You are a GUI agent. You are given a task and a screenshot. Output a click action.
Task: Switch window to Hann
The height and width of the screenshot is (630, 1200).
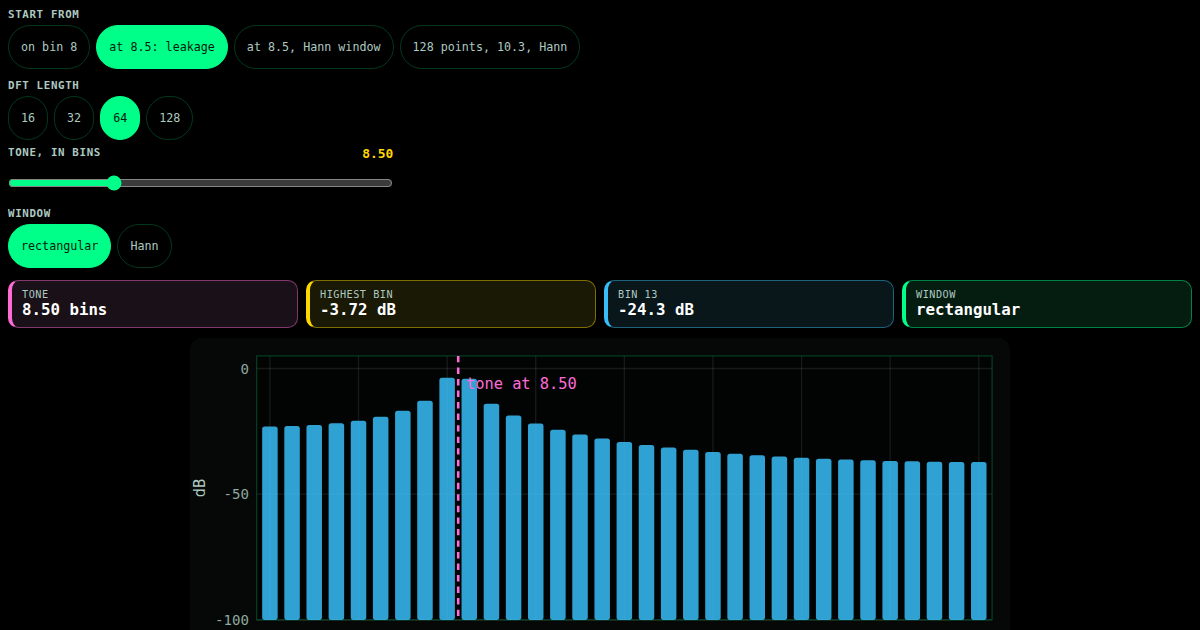[145, 246]
